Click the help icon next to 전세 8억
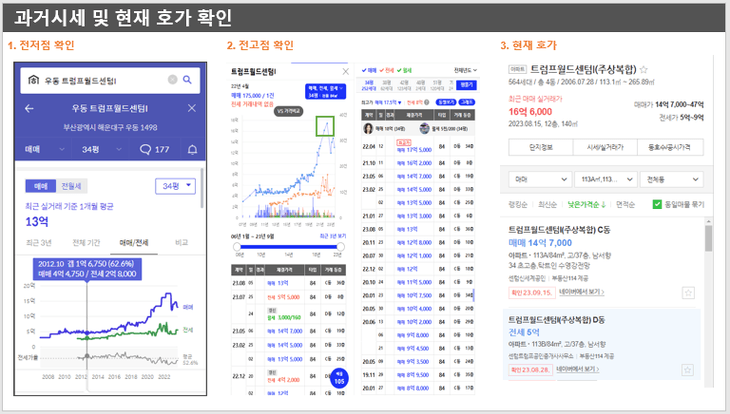Viewport: 730px width, 414px height. (x=426, y=102)
